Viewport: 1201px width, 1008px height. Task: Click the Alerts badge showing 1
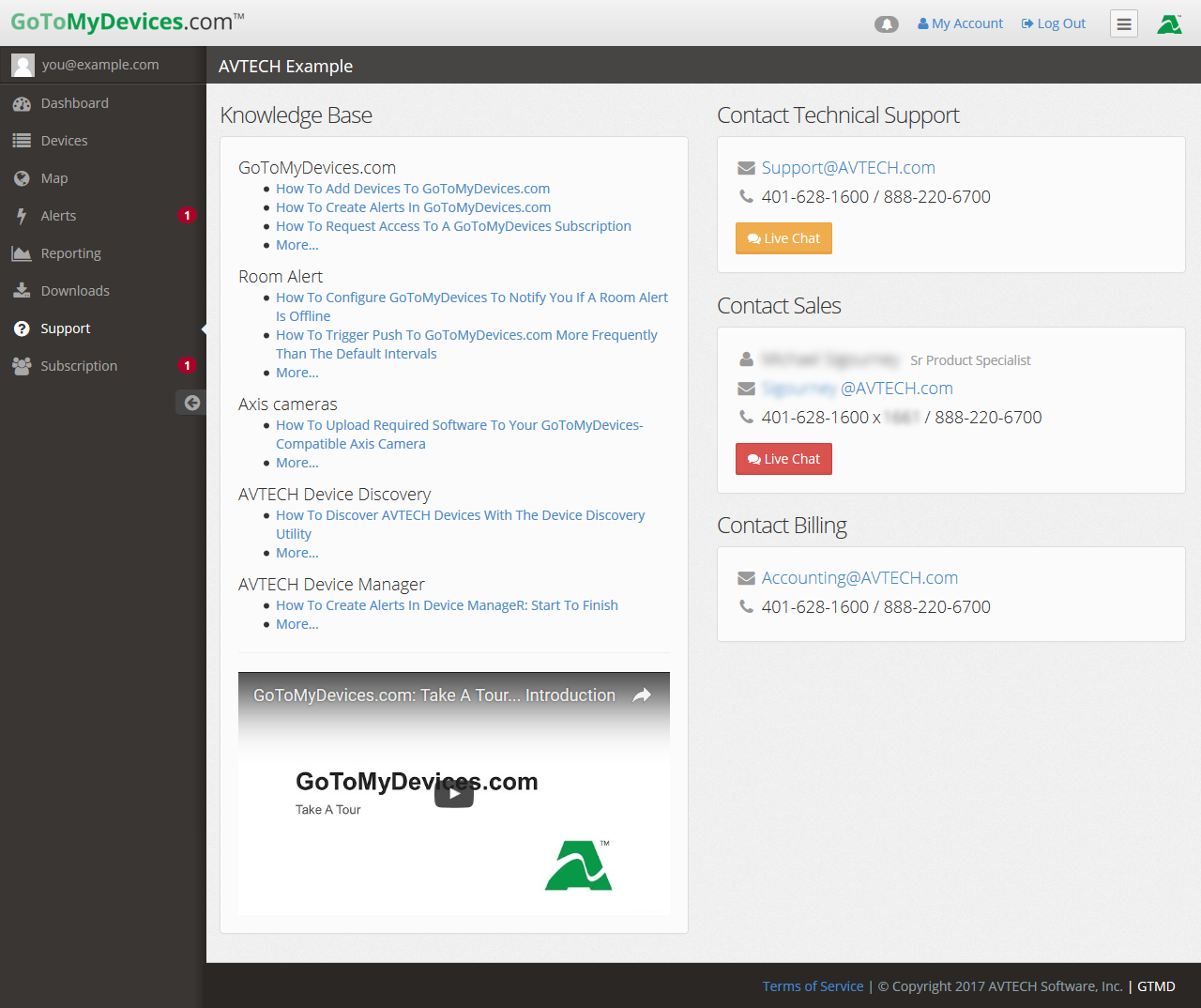tap(187, 216)
